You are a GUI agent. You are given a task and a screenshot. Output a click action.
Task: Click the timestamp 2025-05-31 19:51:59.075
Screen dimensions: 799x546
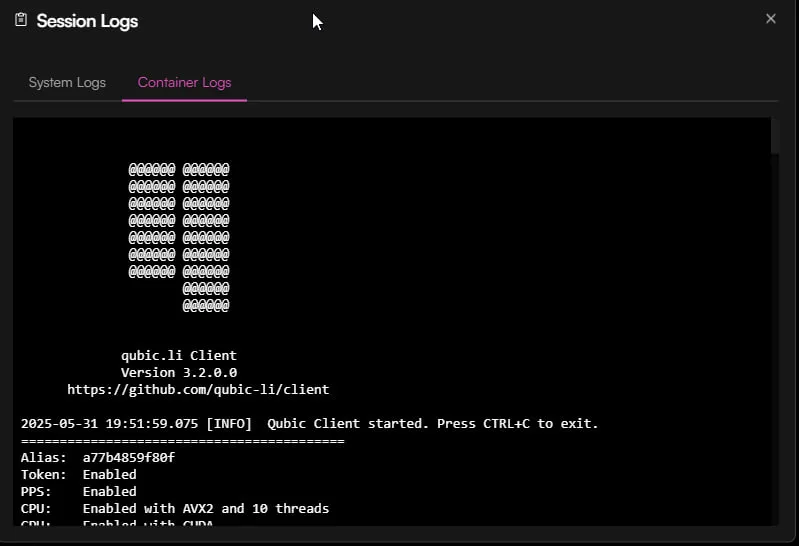[x=110, y=424]
